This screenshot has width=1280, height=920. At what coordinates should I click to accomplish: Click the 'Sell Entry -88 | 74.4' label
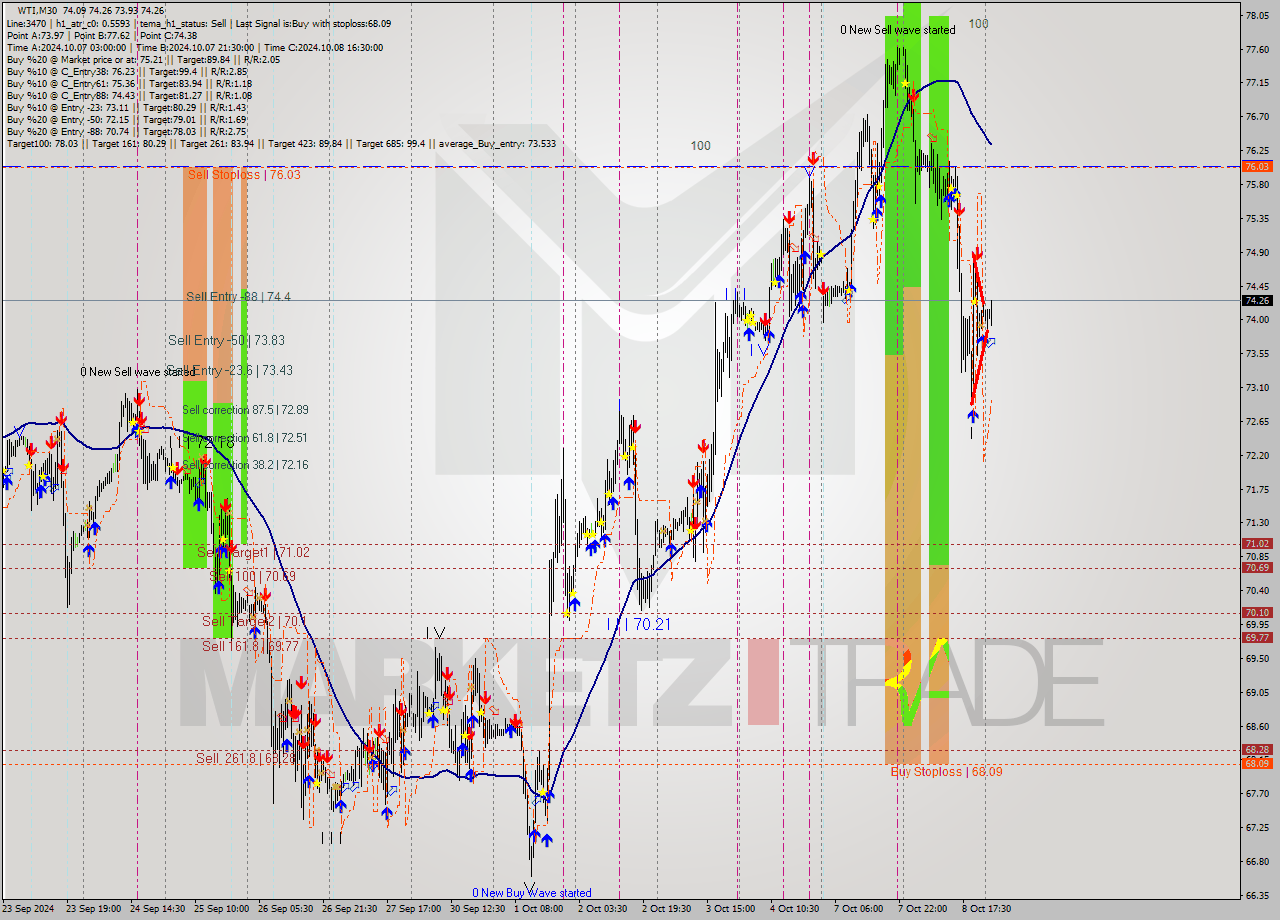(238, 296)
